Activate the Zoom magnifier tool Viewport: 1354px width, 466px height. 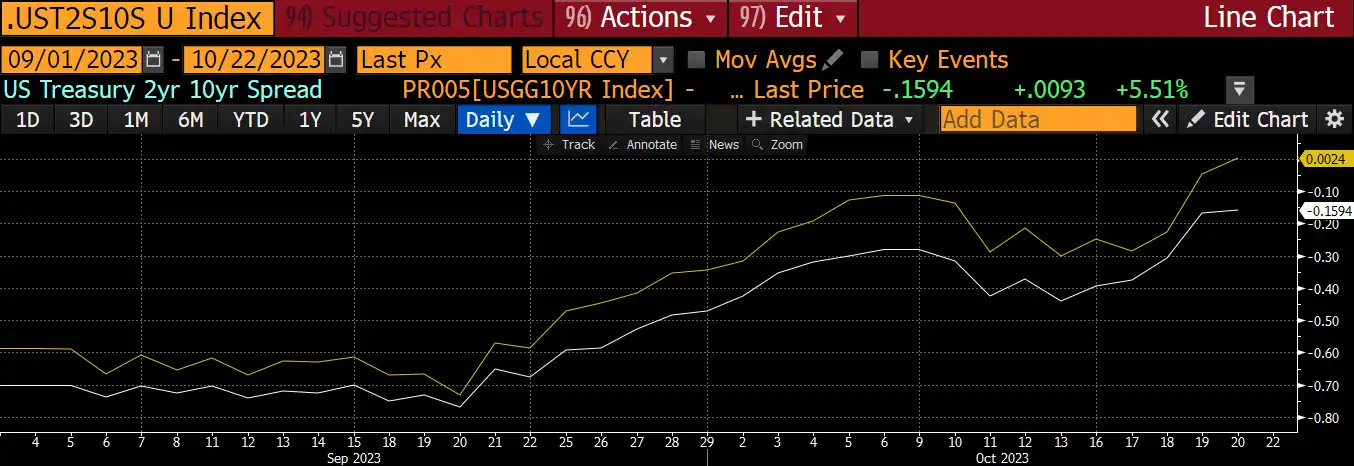click(x=777, y=145)
